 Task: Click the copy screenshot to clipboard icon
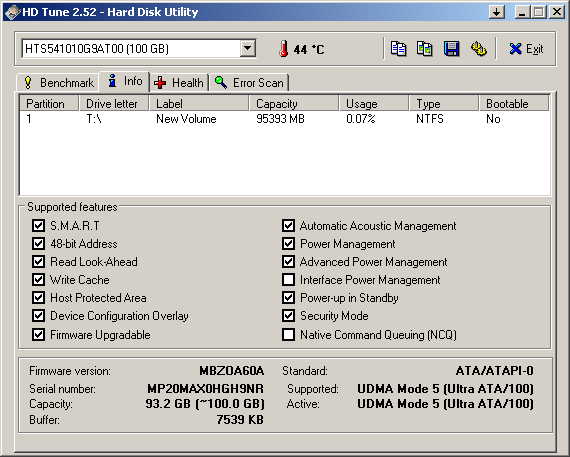[425, 49]
